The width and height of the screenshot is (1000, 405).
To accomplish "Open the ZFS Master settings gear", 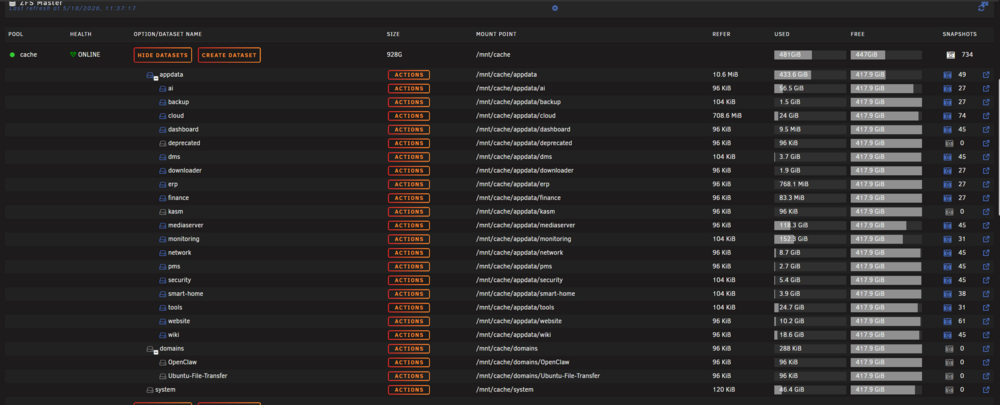I will pos(555,8).
